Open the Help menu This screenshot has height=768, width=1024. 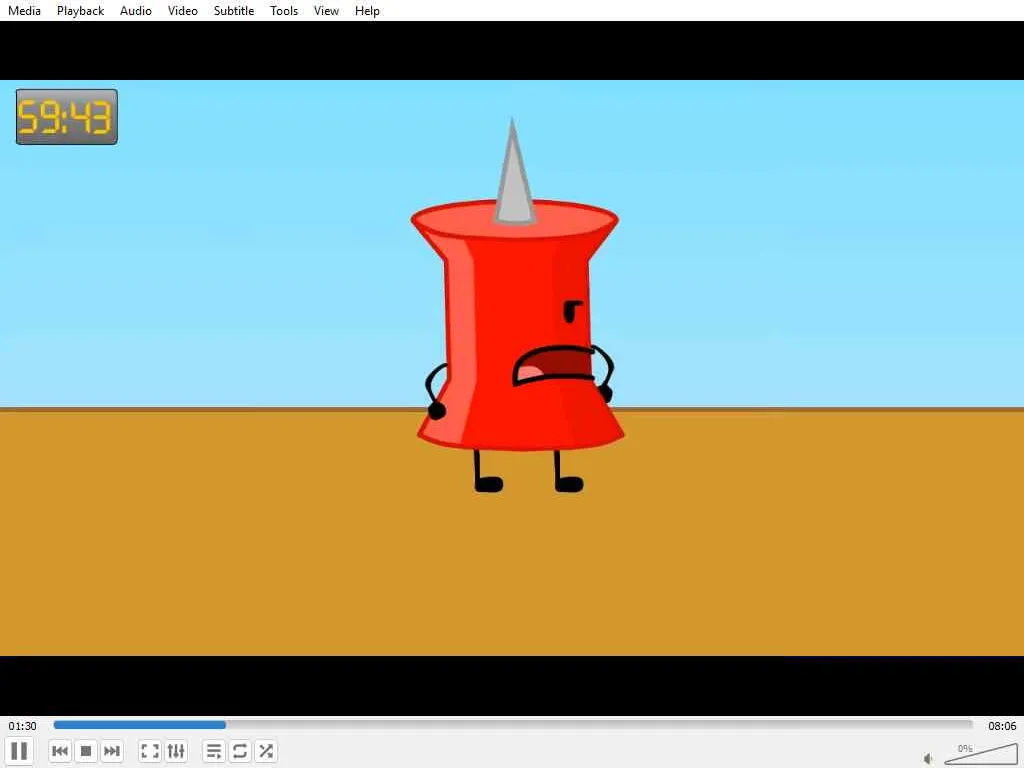pyautogui.click(x=367, y=10)
